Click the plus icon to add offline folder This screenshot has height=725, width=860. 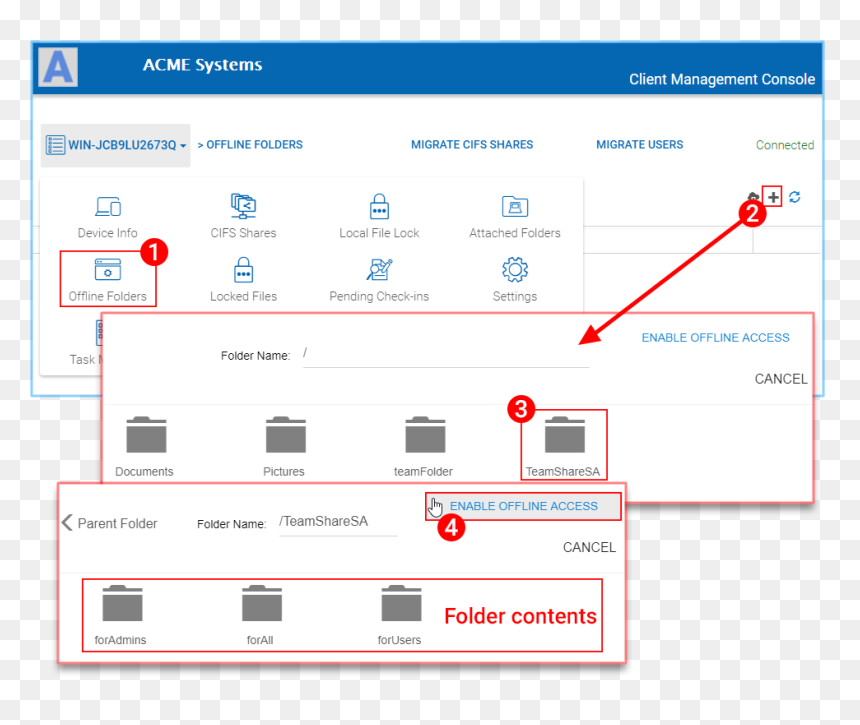(773, 197)
